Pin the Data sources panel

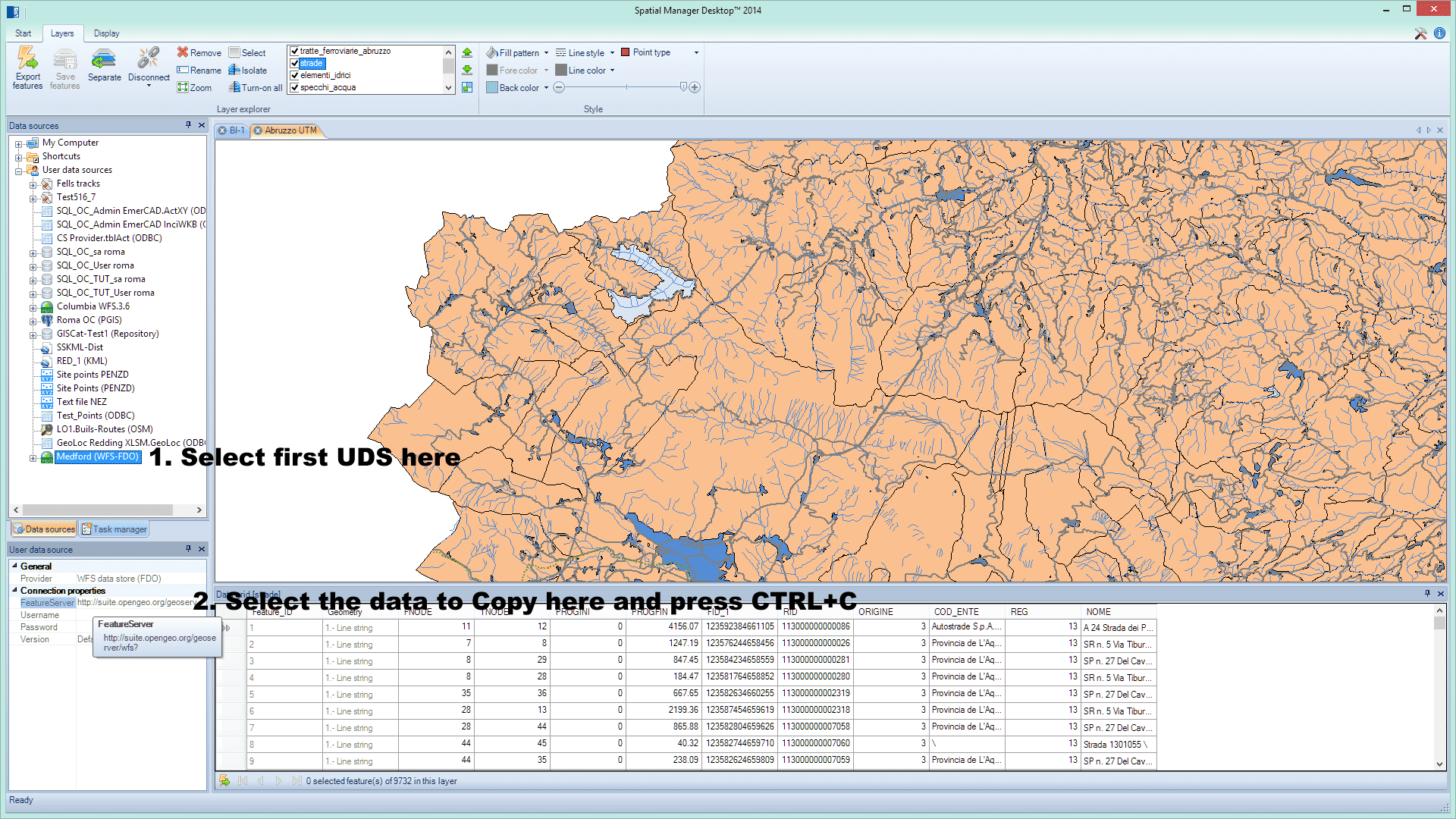[x=188, y=125]
